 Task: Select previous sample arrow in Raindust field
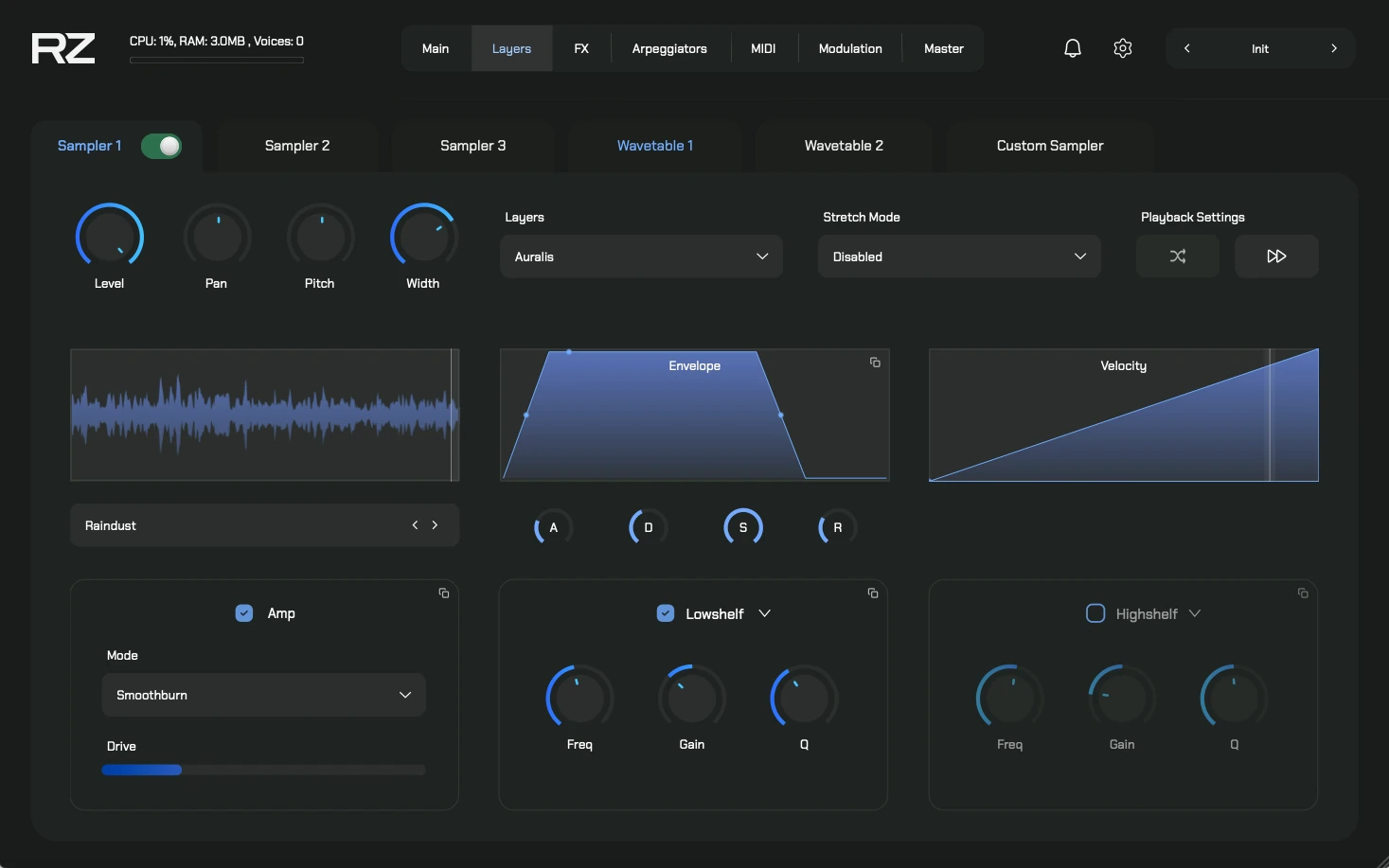415,525
